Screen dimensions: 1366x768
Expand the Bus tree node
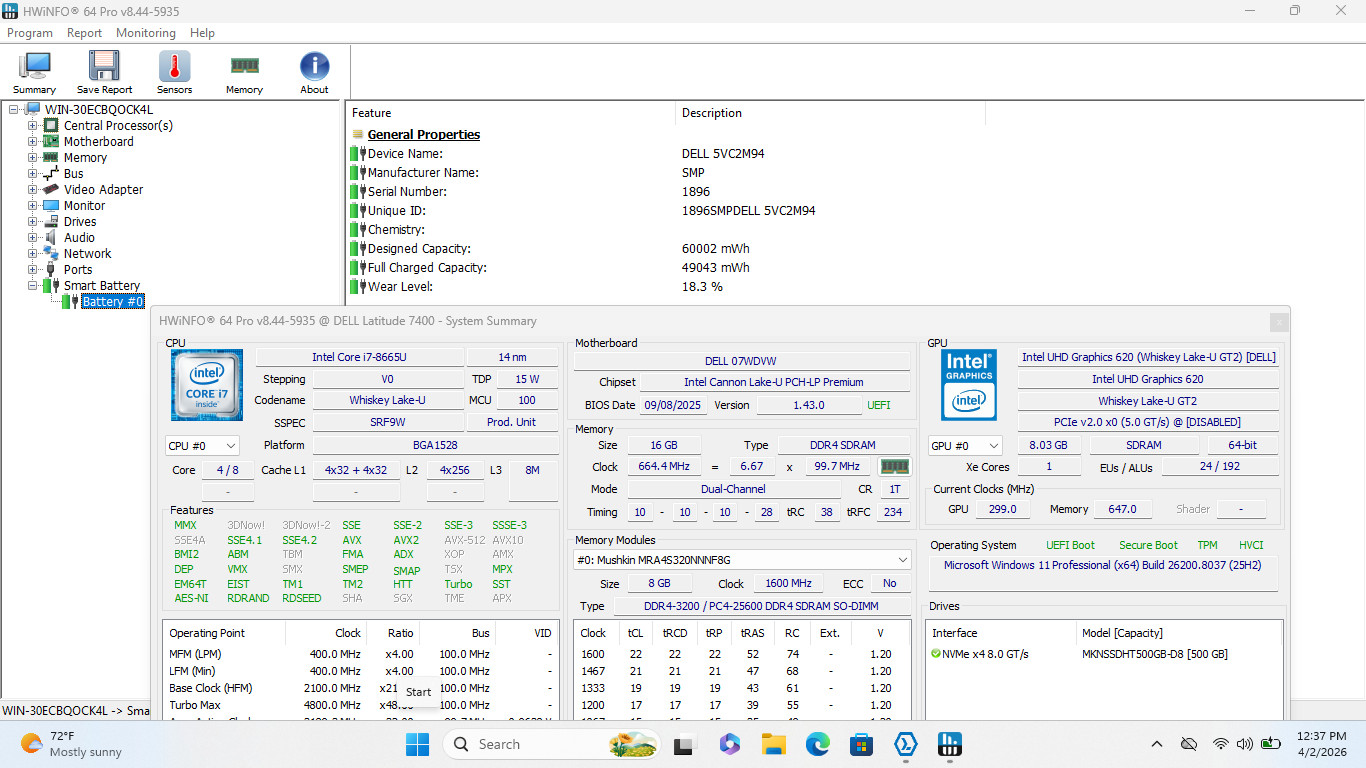click(x=33, y=173)
